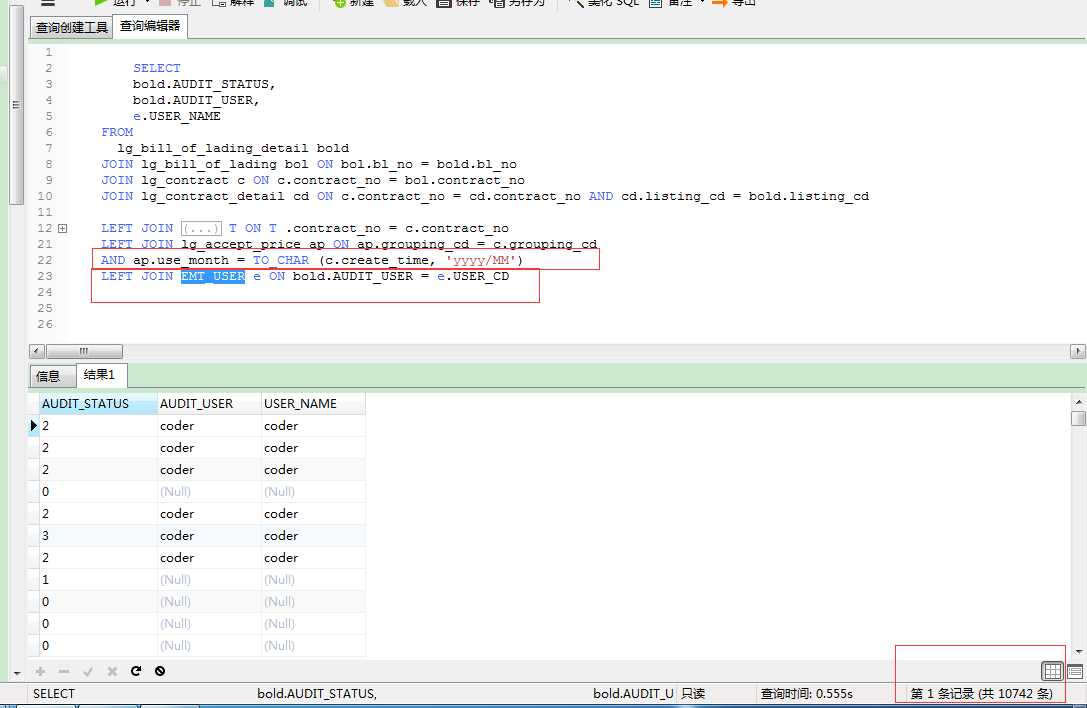Click the 查询时间: 0.555s status entry

point(806,693)
